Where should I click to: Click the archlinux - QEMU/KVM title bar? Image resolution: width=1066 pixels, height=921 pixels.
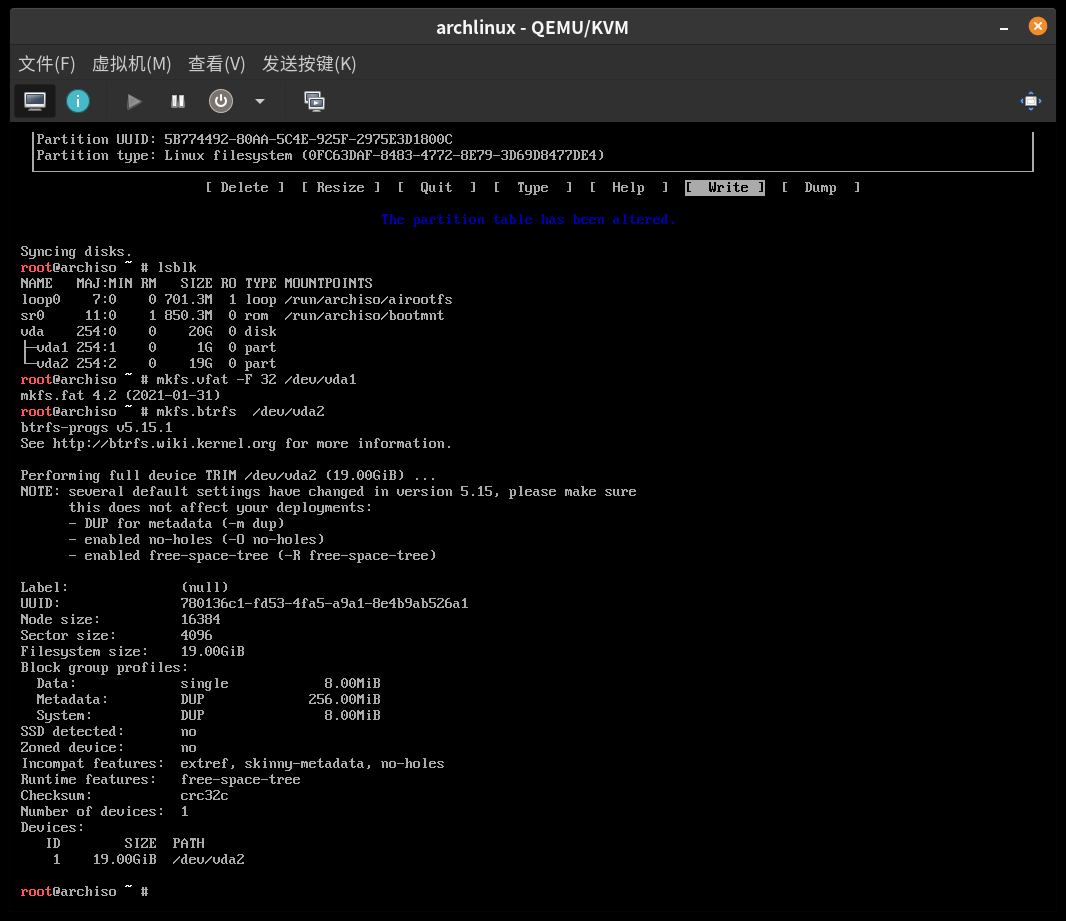[x=532, y=27]
